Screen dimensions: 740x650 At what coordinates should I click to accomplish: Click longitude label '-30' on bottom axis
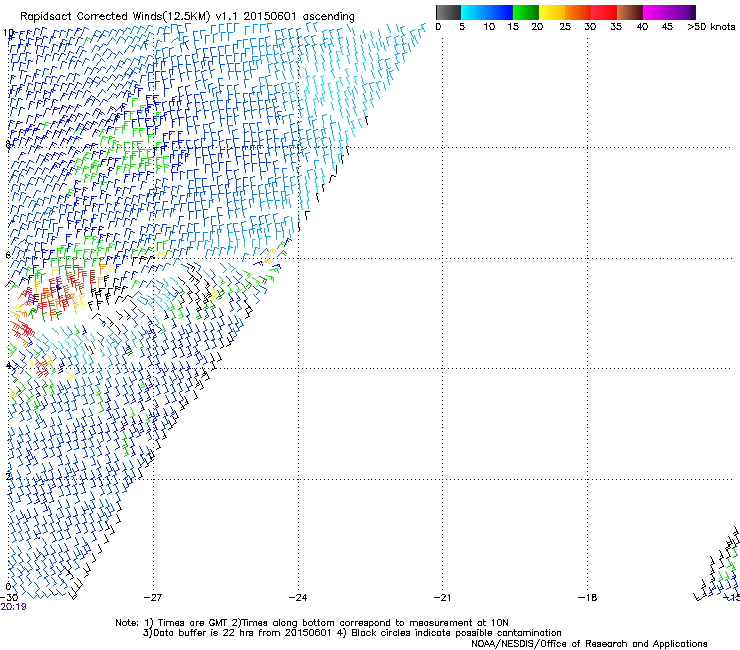[9, 598]
